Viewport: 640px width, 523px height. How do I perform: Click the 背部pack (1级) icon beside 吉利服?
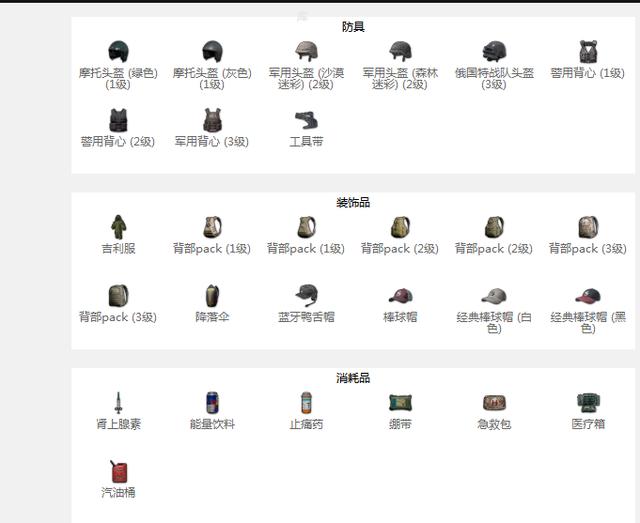pos(212,227)
